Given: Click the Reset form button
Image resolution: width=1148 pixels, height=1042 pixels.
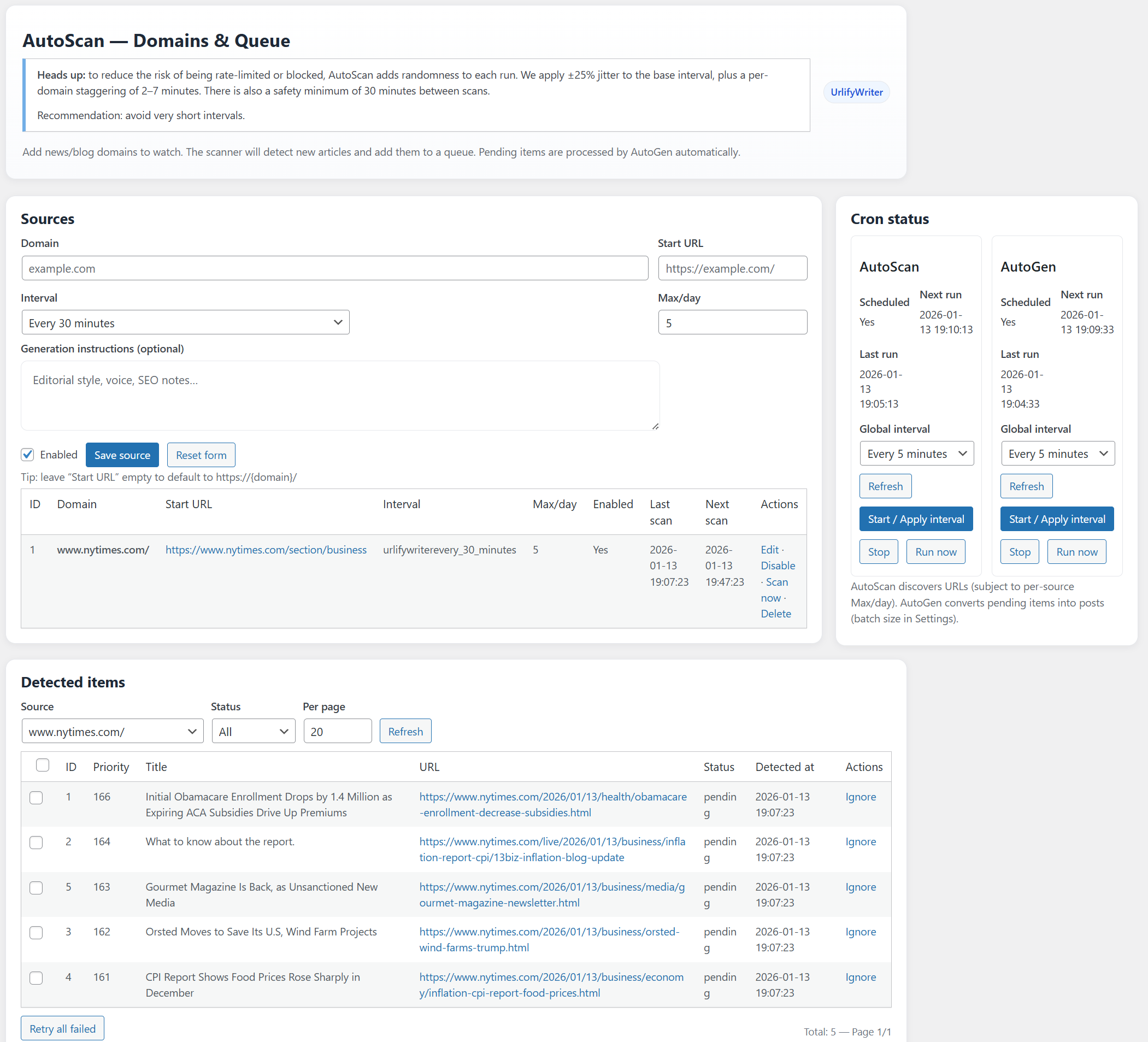Looking at the screenshot, I should (201, 455).
